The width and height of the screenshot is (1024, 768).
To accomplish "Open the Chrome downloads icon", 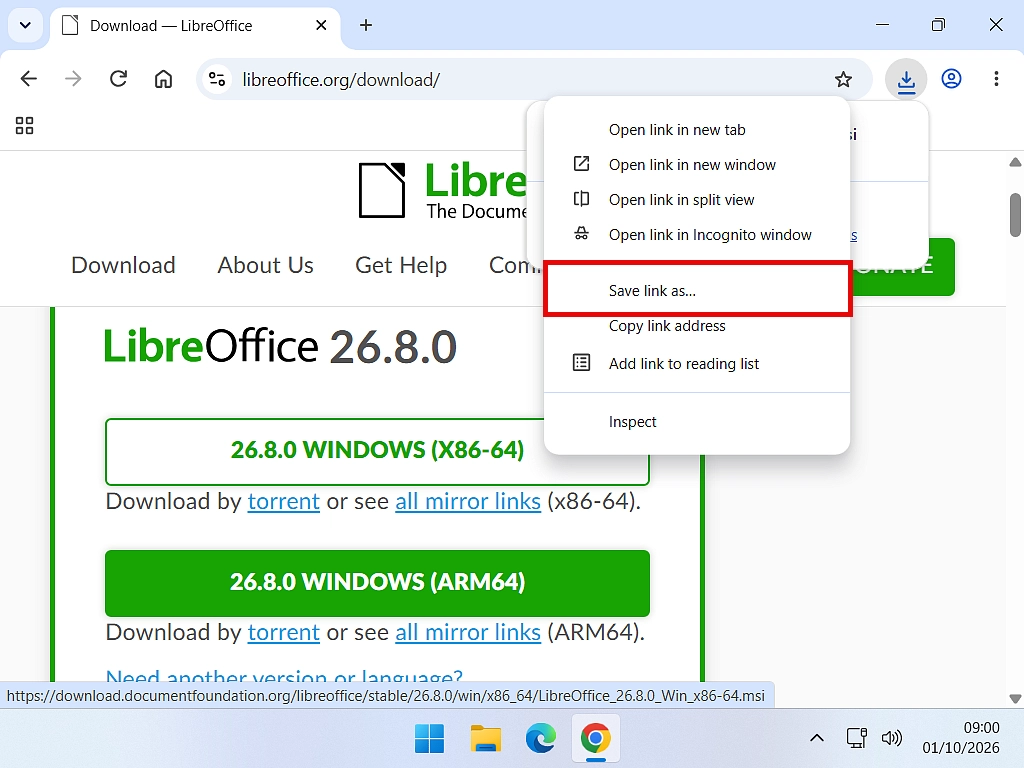I will (906, 79).
